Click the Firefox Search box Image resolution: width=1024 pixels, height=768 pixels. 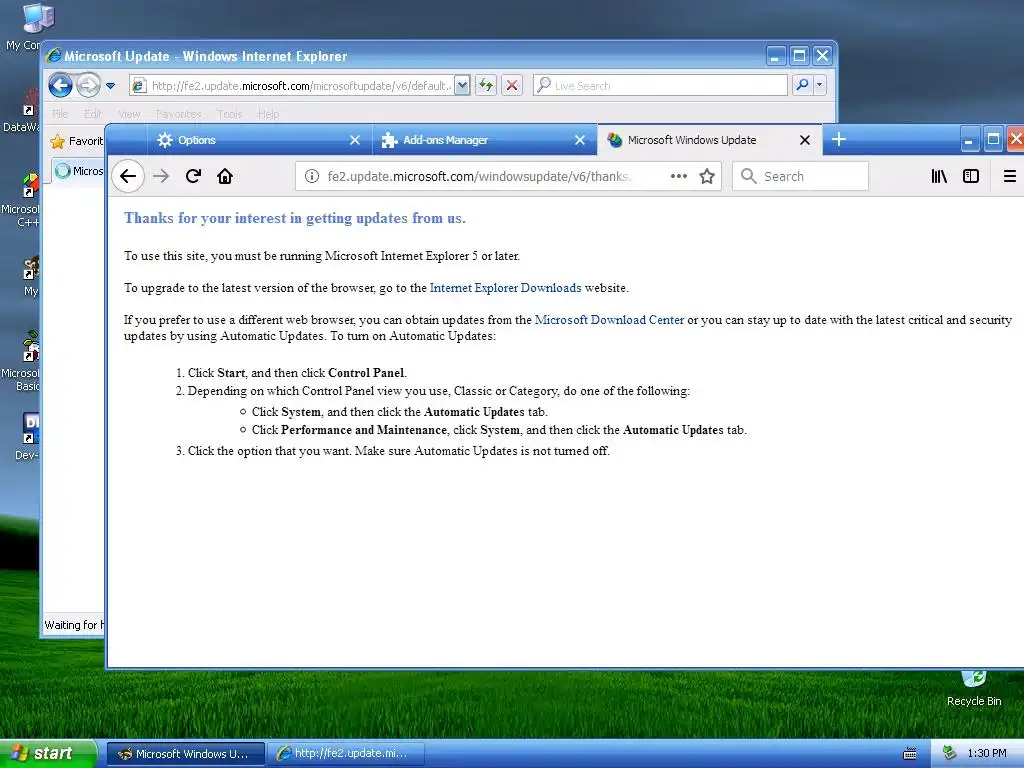coord(801,176)
